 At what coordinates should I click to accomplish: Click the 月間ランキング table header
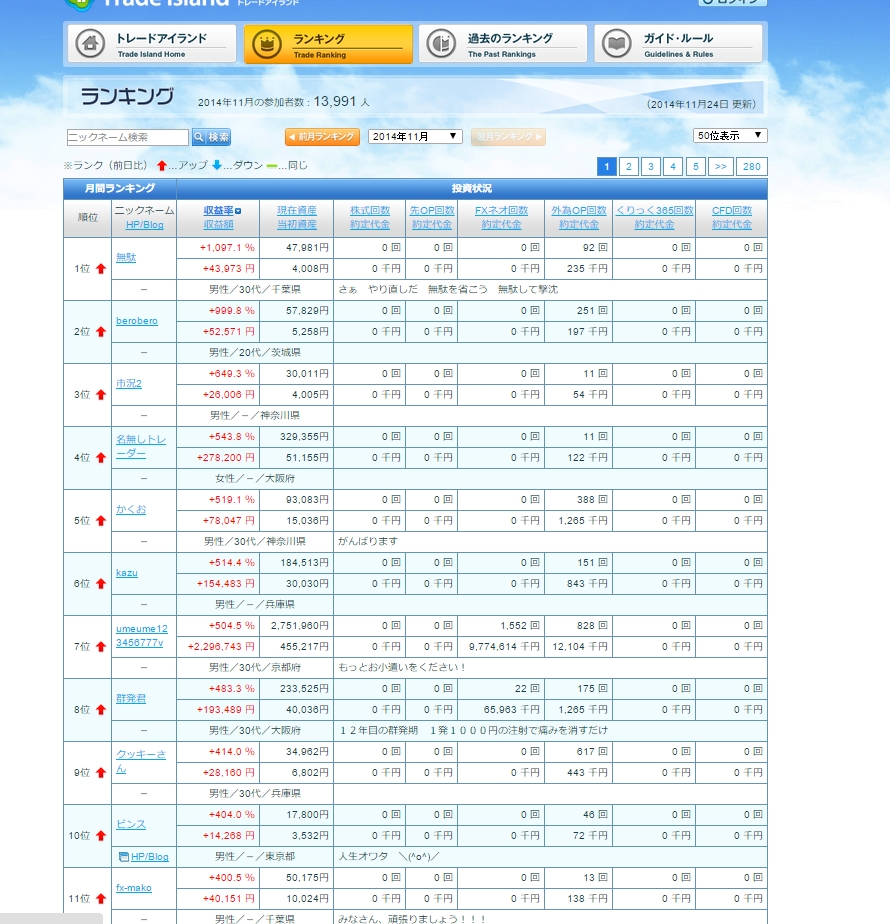click(x=120, y=188)
